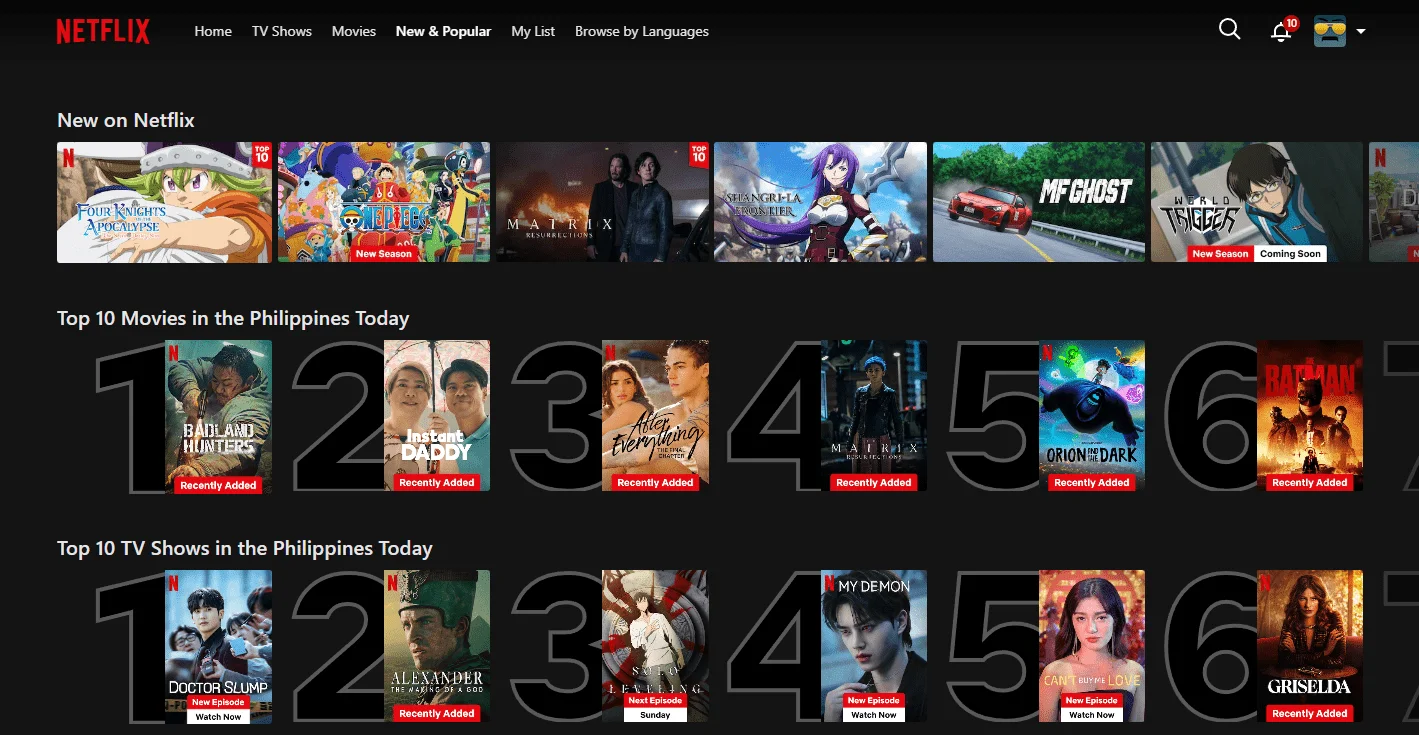1419x735 pixels.
Task: Click the New on Netflix heading
Action: [126, 120]
